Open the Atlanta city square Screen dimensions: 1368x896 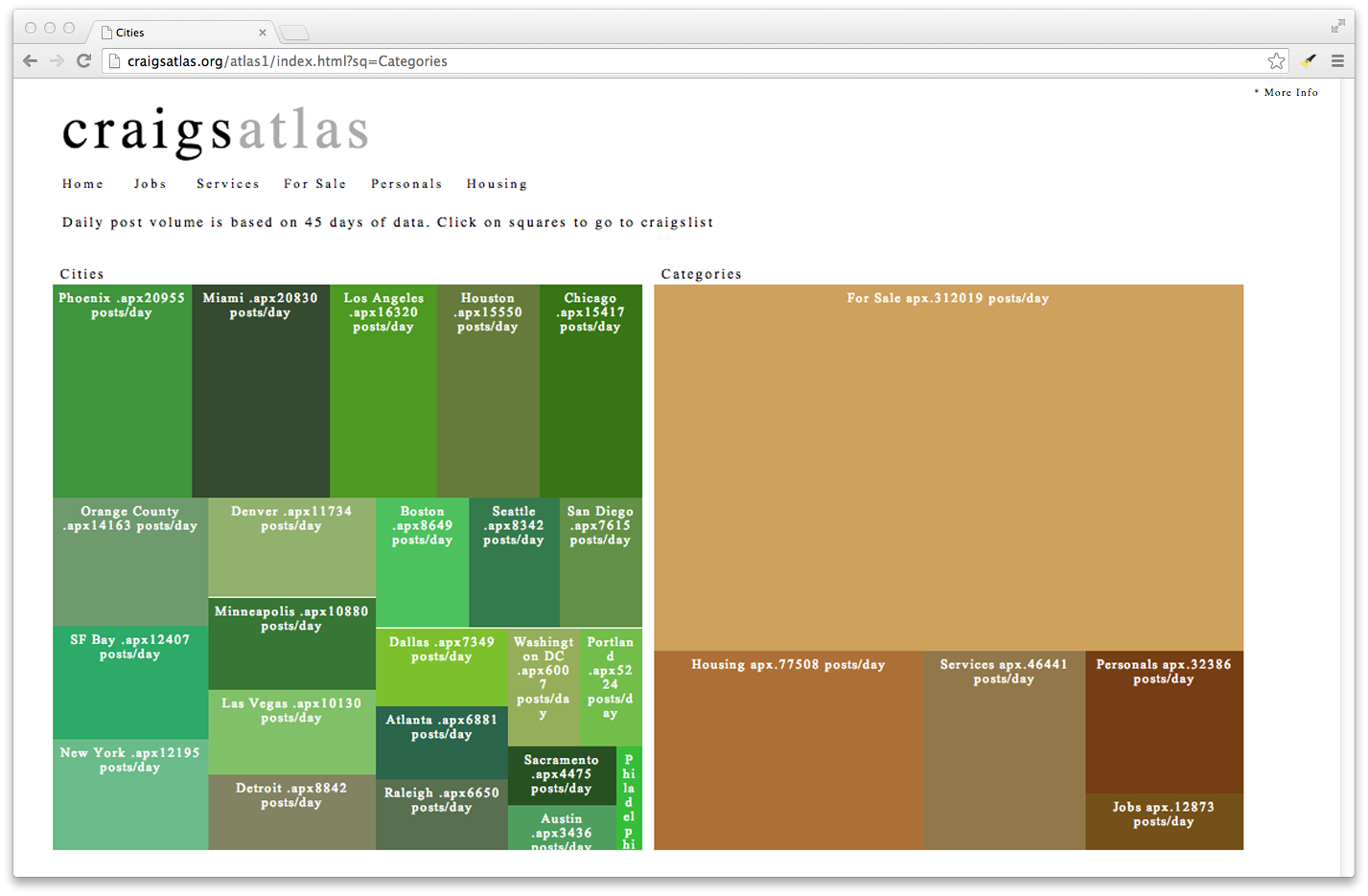pos(441,743)
